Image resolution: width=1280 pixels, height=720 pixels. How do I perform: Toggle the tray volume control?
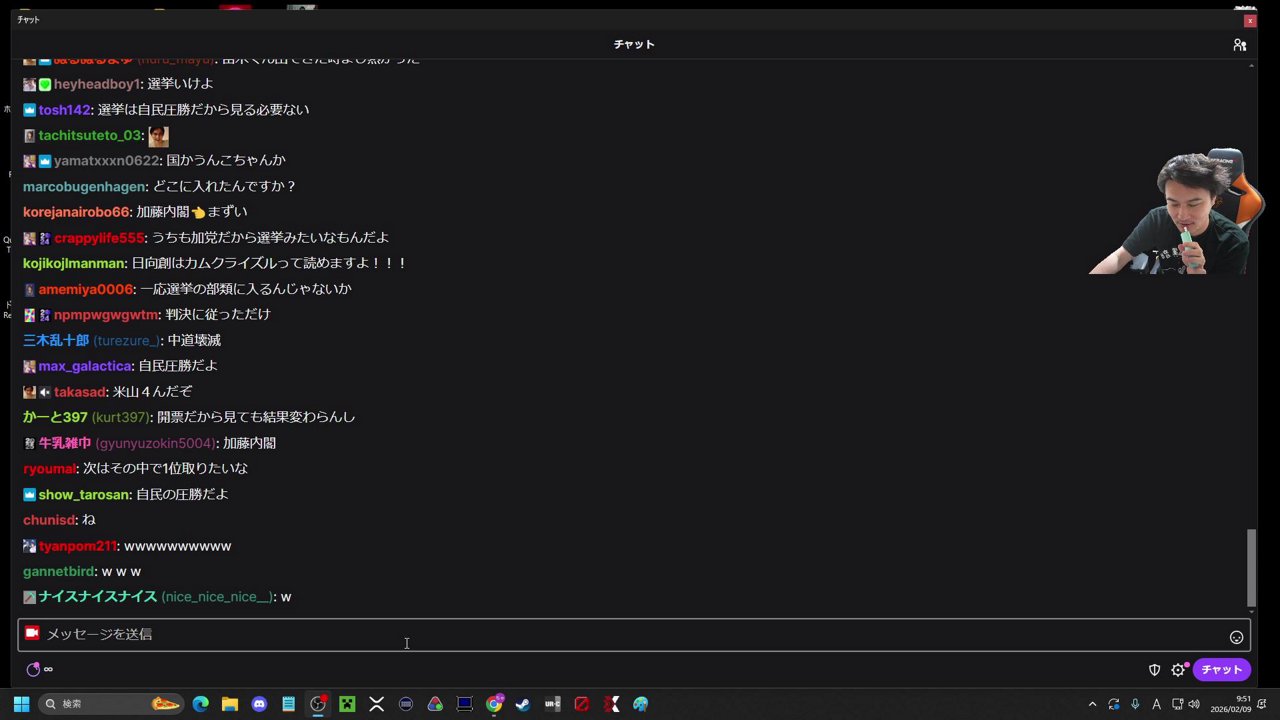click(x=1193, y=704)
